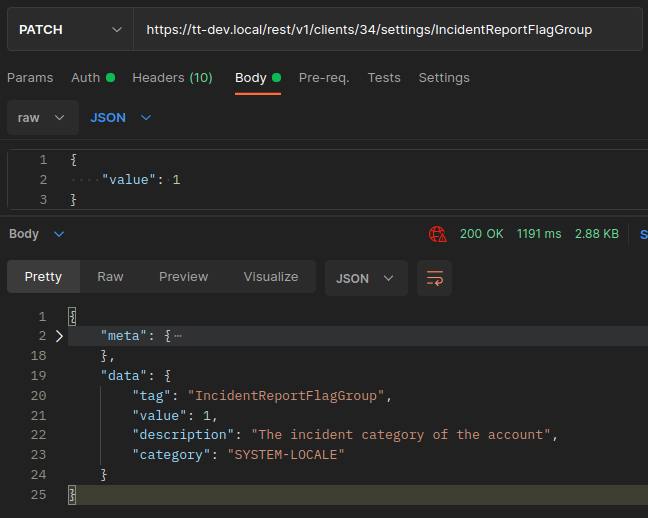648x518 pixels.
Task: Click the 200 OK status text
Action: 481,234
